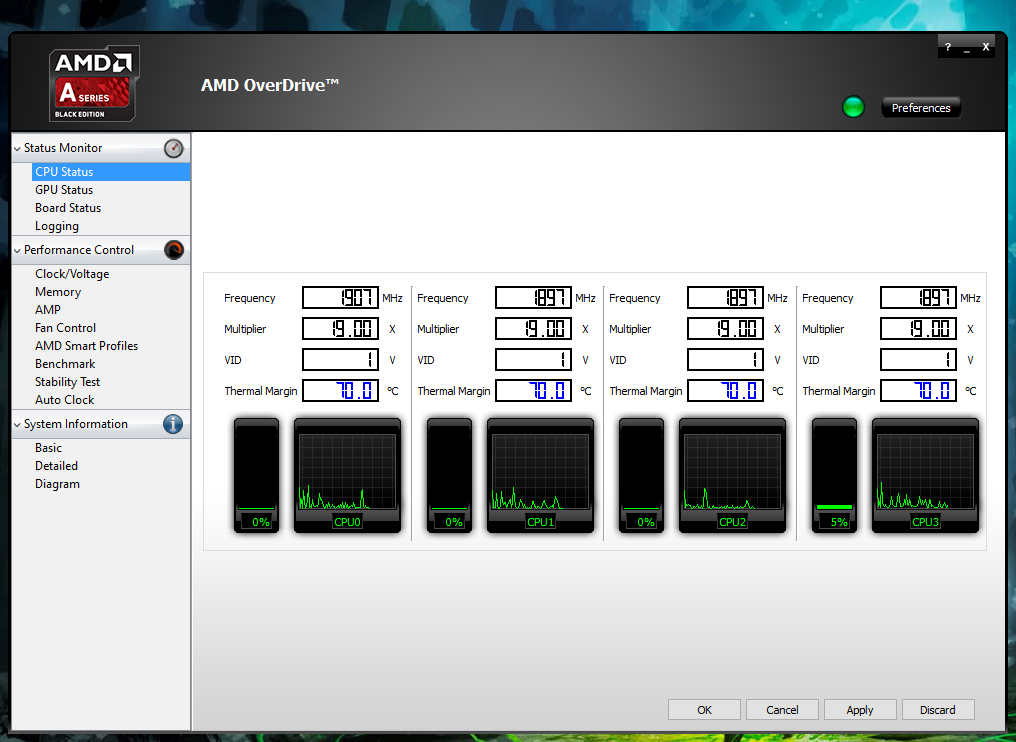The height and width of the screenshot is (742, 1016).
Task: Open the Logging page
Action: click(57, 226)
